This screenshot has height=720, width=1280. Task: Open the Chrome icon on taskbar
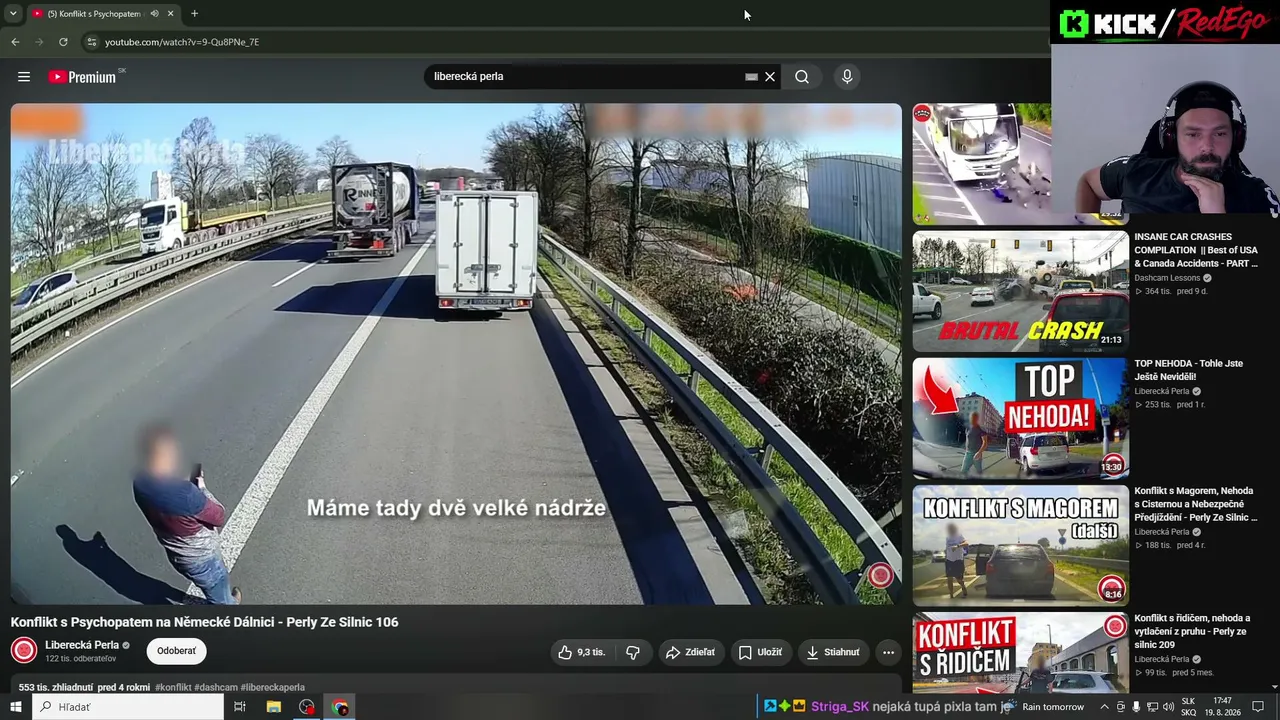coord(340,707)
